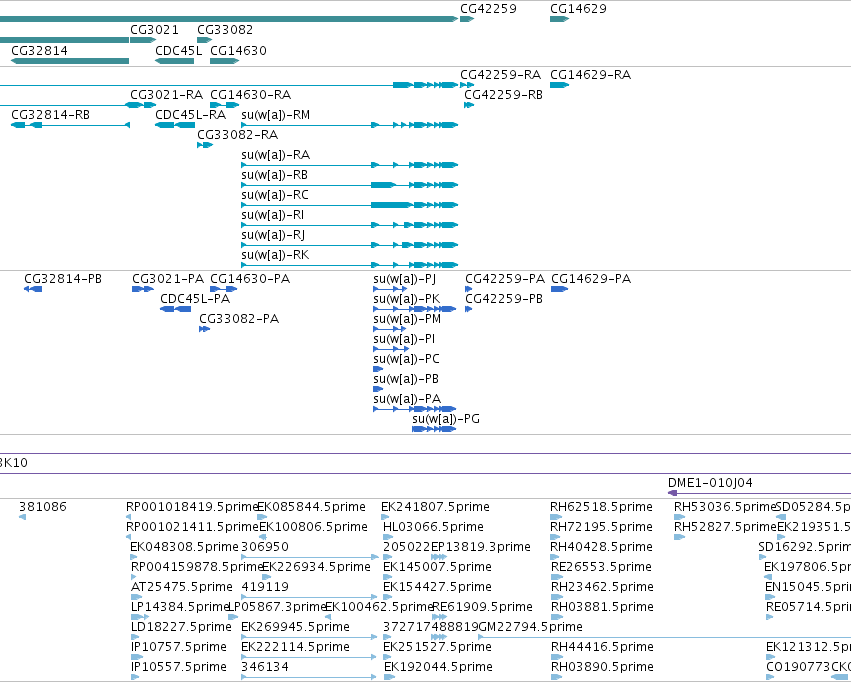Select the EK192044.5prime EST label

click(439, 667)
